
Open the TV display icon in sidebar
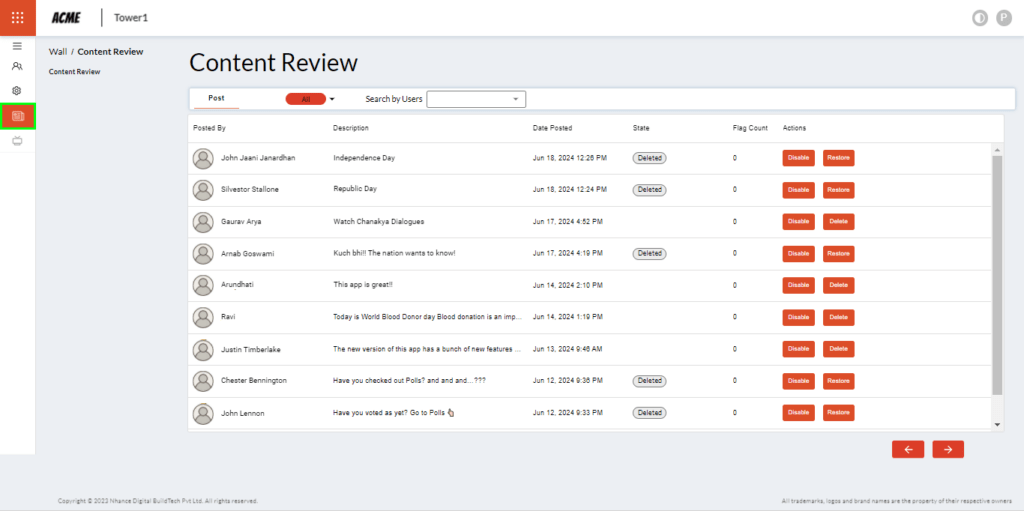17,142
